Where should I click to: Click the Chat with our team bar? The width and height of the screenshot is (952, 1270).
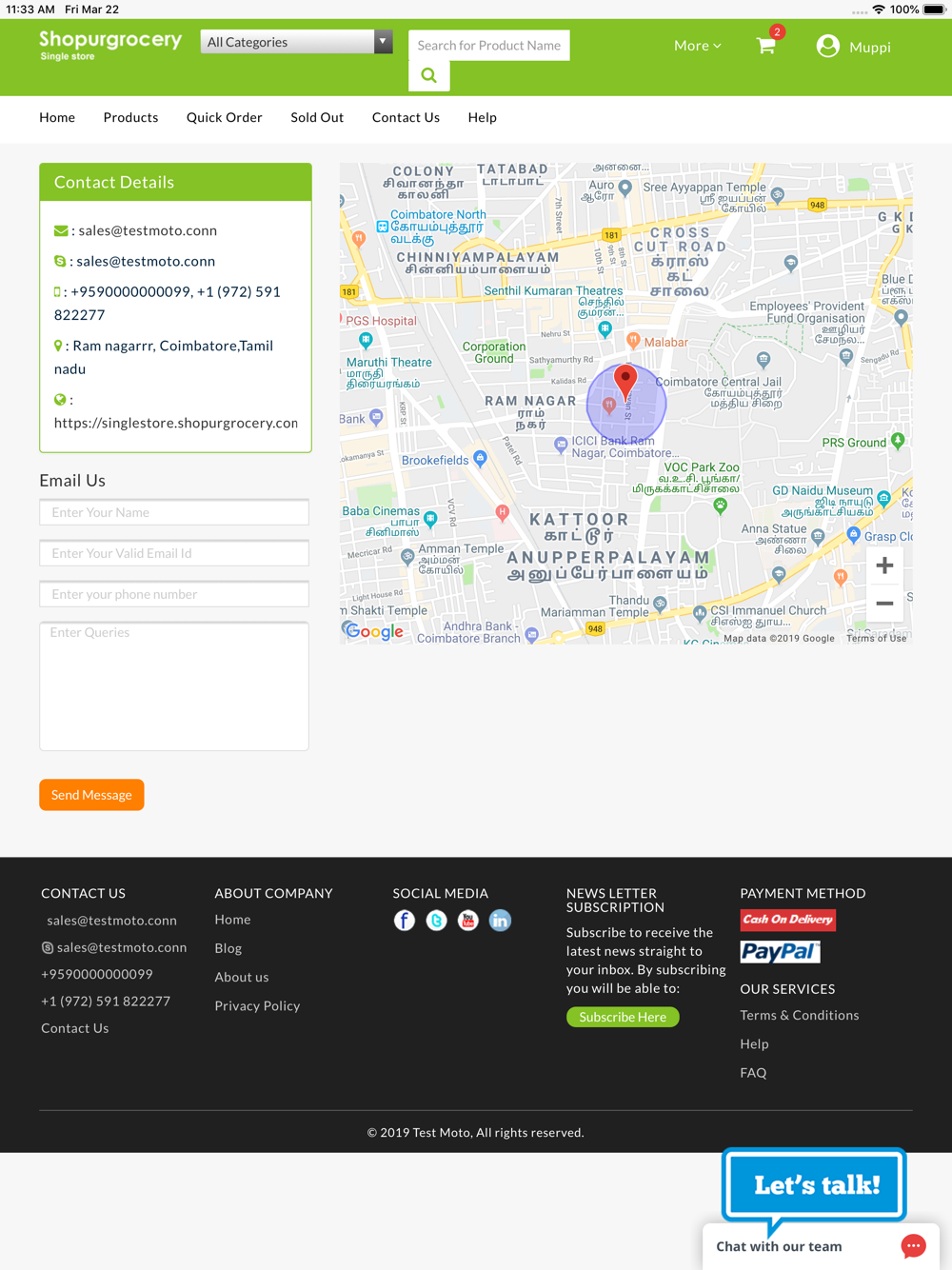(x=821, y=1246)
